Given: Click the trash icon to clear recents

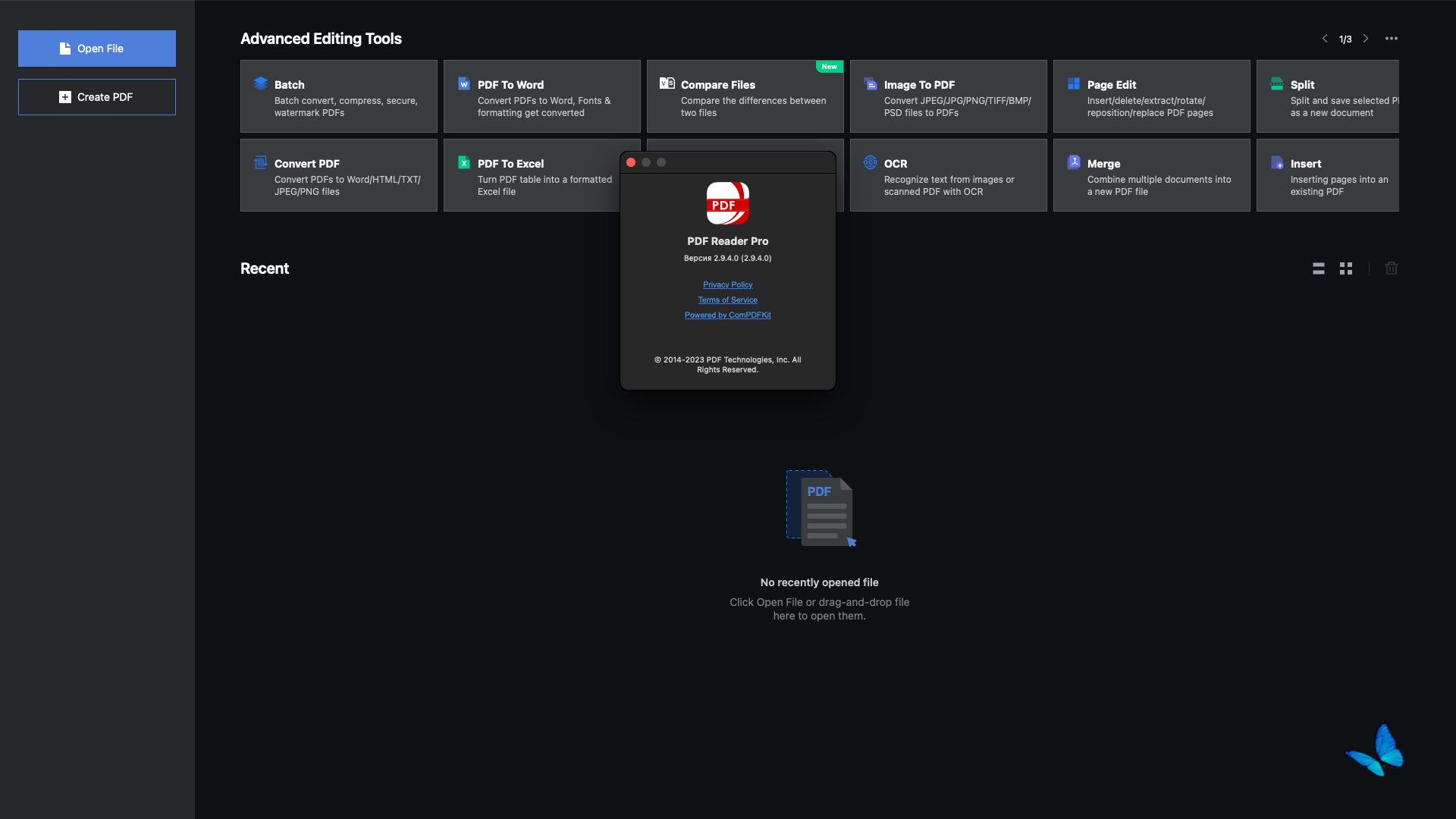Looking at the screenshot, I should [x=1392, y=268].
